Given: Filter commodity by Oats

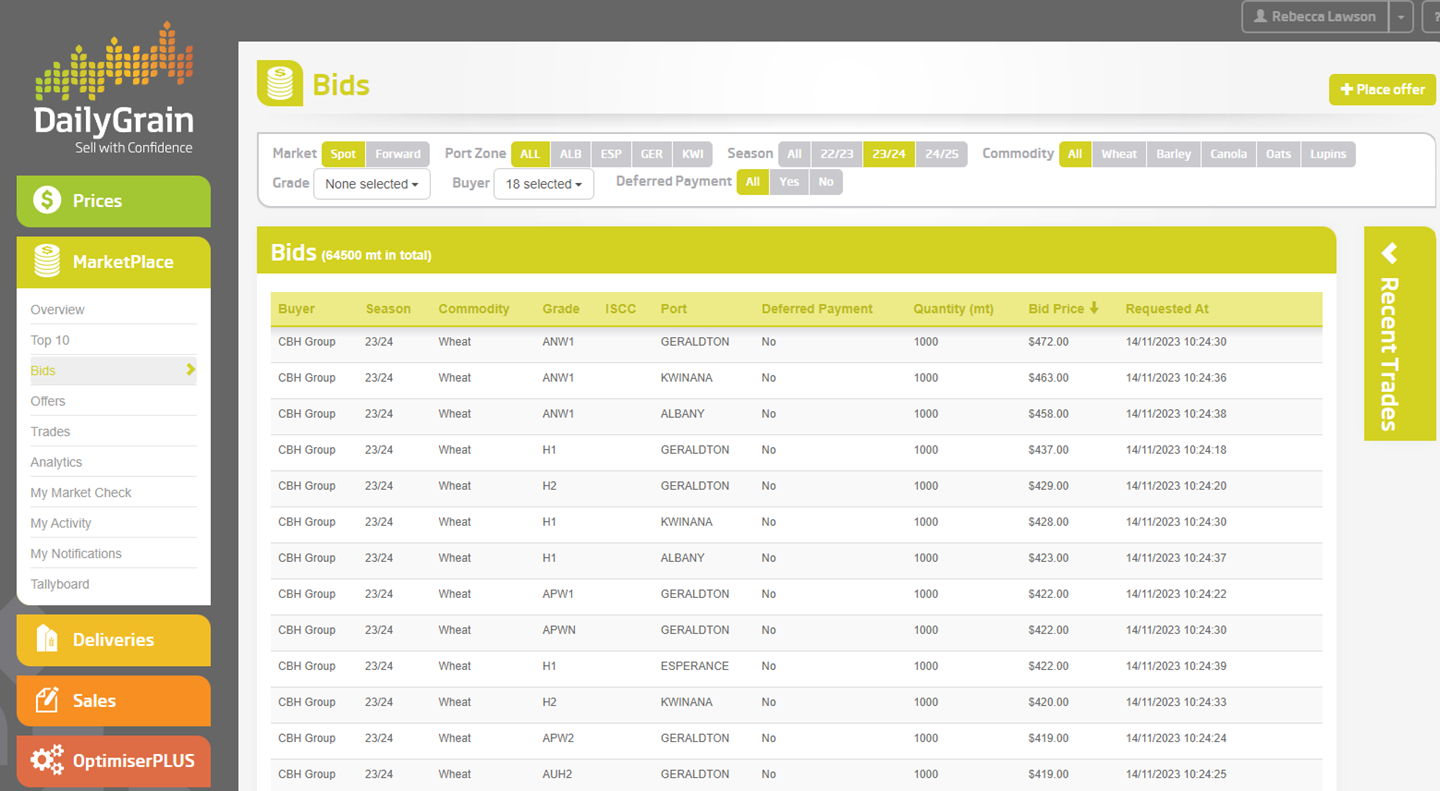Looking at the screenshot, I should click(1279, 154).
